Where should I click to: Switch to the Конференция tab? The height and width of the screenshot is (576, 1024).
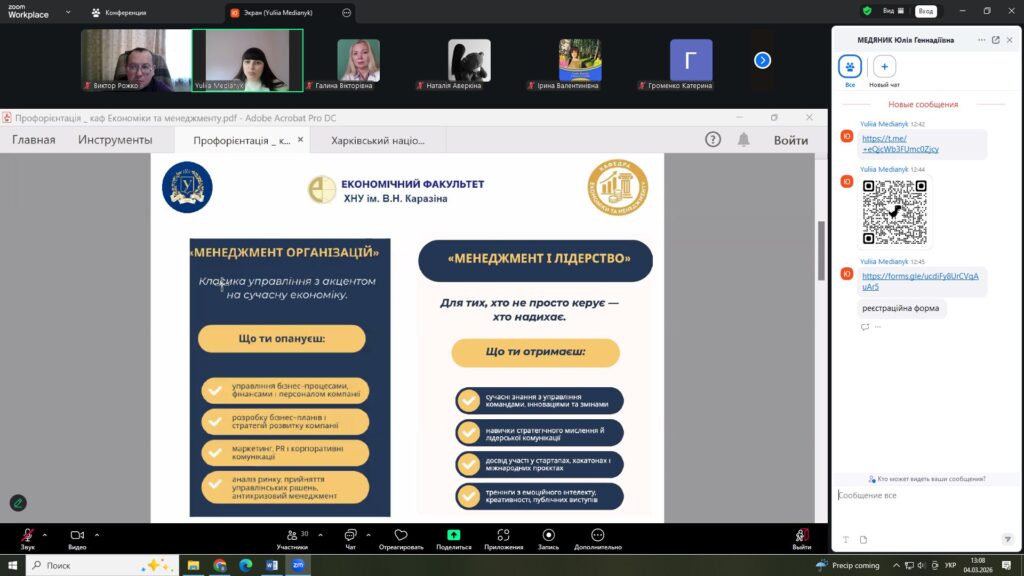point(119,13)
